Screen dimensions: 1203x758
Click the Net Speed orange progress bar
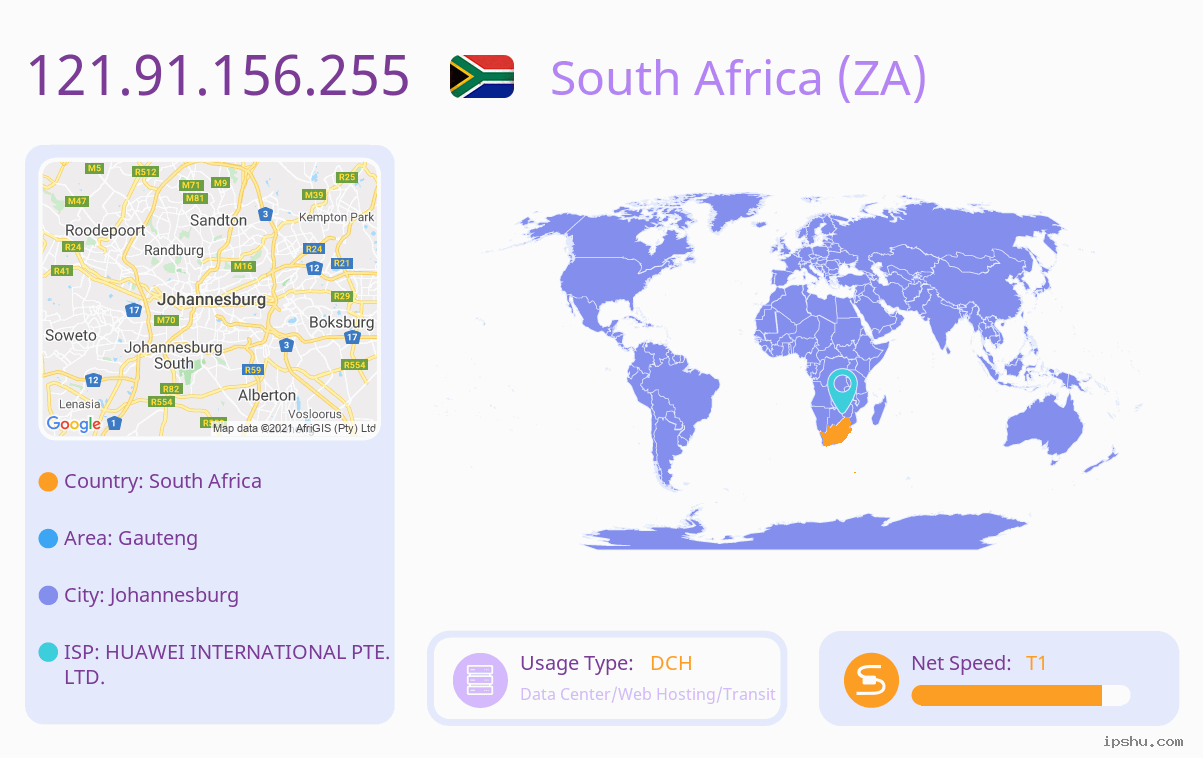(x=1021, y=695)
